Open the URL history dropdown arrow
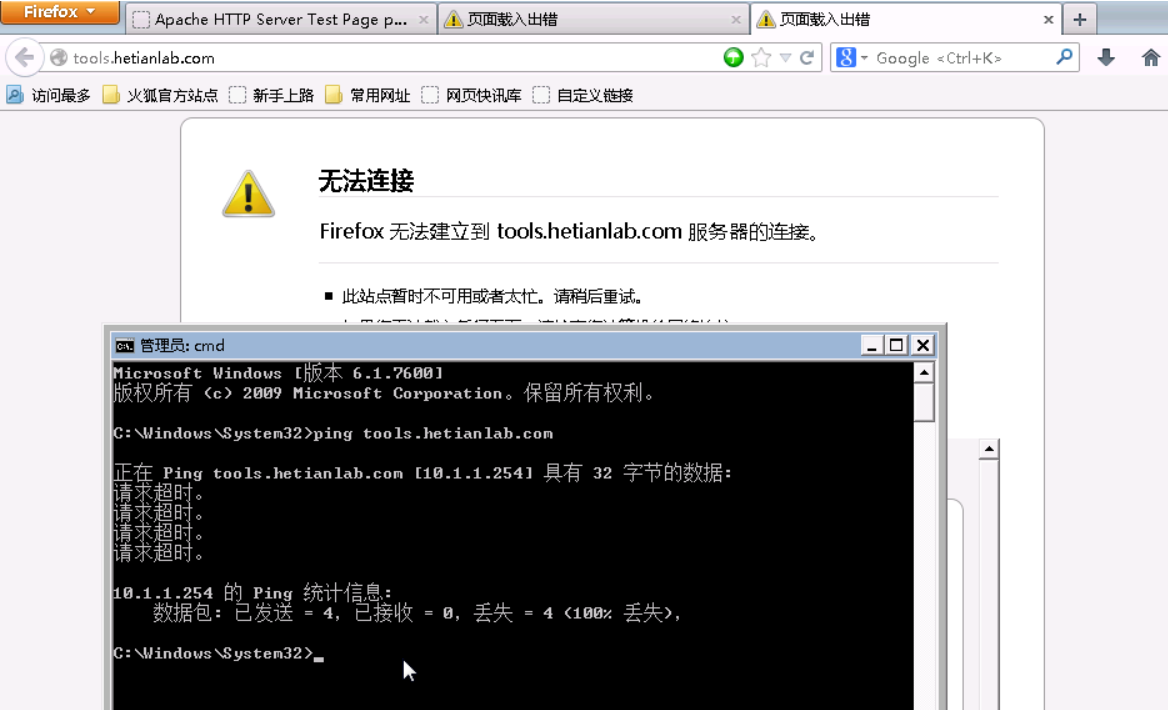1168x710 pixels. [x=785, y=57]
